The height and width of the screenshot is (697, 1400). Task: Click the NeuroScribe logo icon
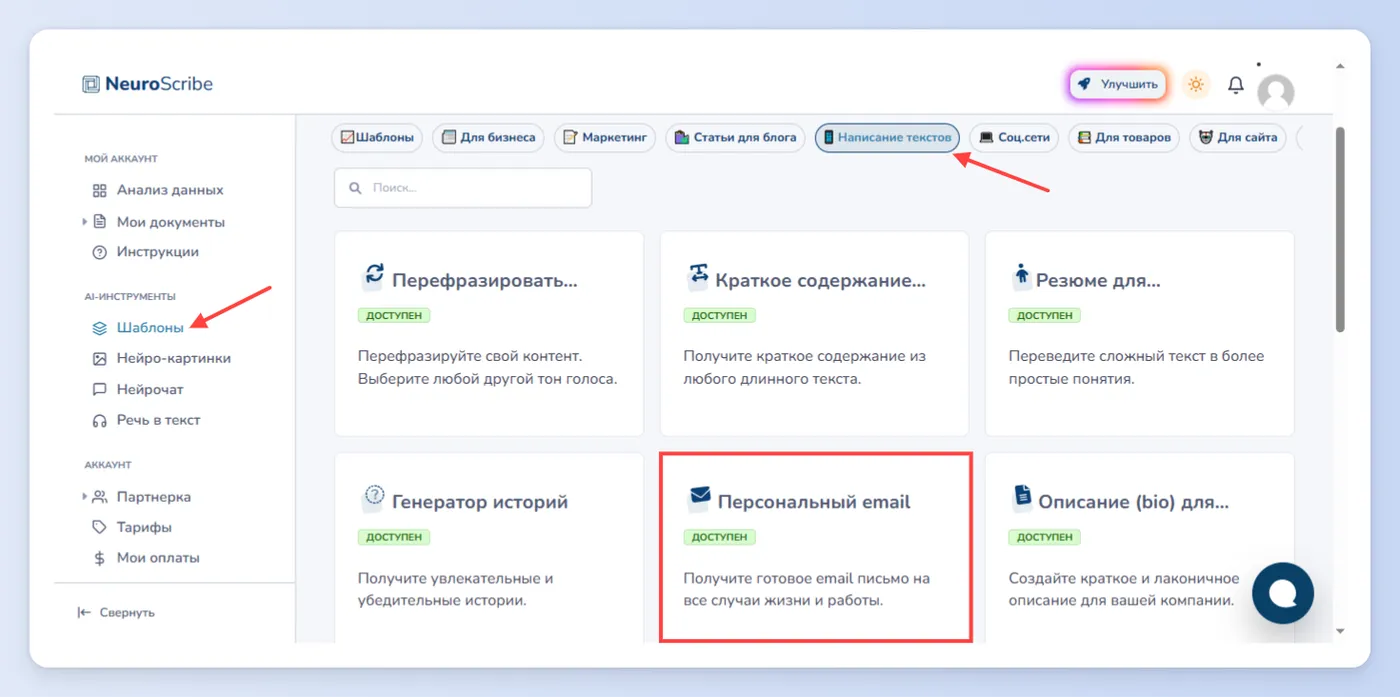pyautogui.click(x=91, y=84)
